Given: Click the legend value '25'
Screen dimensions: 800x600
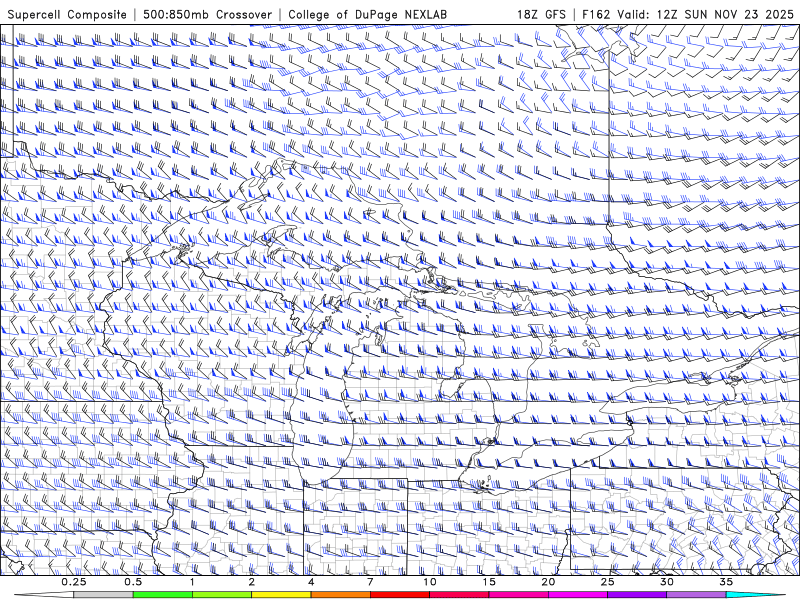Looking at the screenshot, I should [x=607, y=582].
